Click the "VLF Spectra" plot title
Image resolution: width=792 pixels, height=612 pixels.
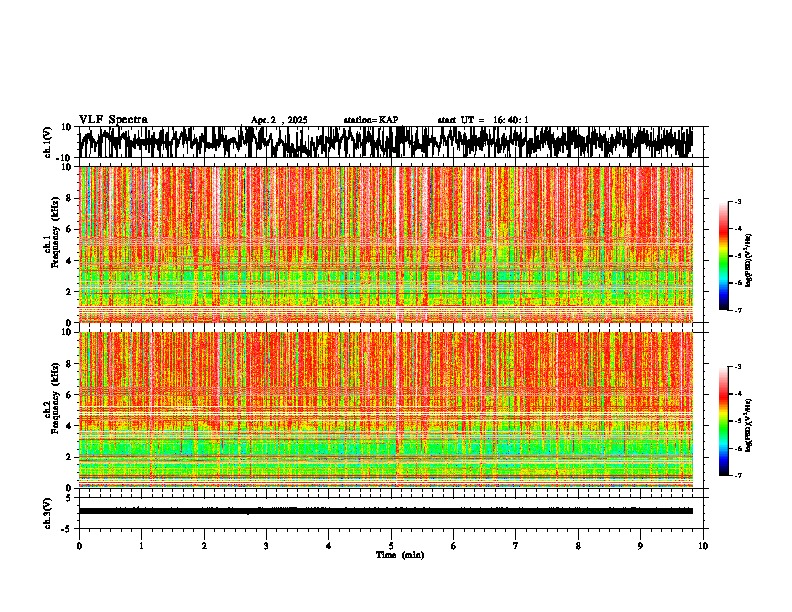[x=113, y=120]
